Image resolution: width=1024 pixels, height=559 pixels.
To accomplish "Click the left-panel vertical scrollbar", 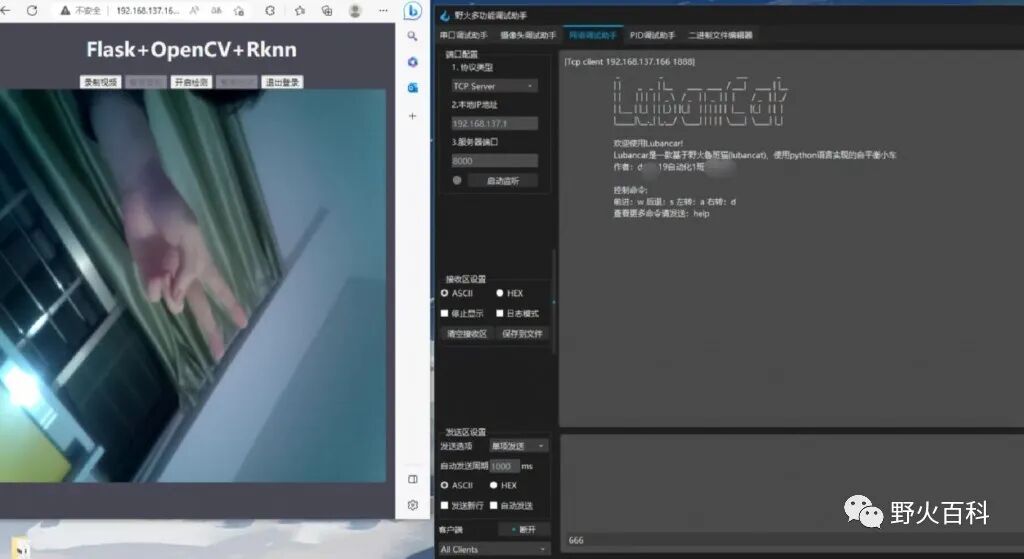I will (554, 302).
